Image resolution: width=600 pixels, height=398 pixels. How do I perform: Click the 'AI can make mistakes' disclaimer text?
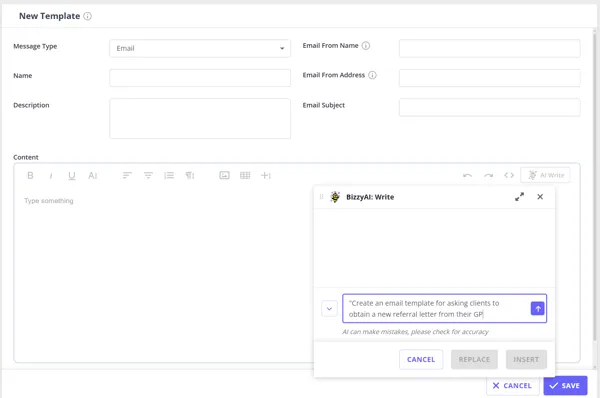pos(415,332)
